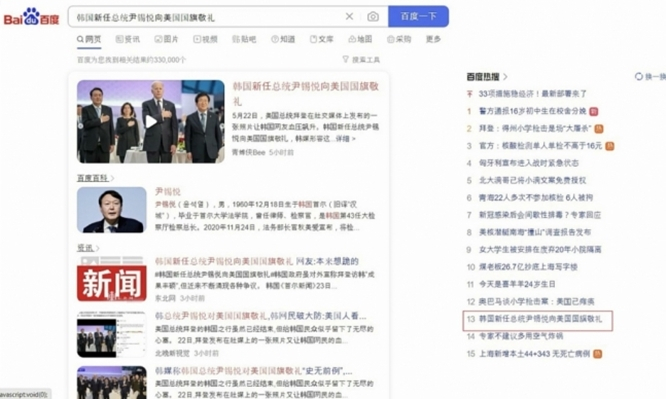This screenshot has width=666, height=399.
Task: Expand the 资讯 section chevron
Action: (x=98, y=248)
